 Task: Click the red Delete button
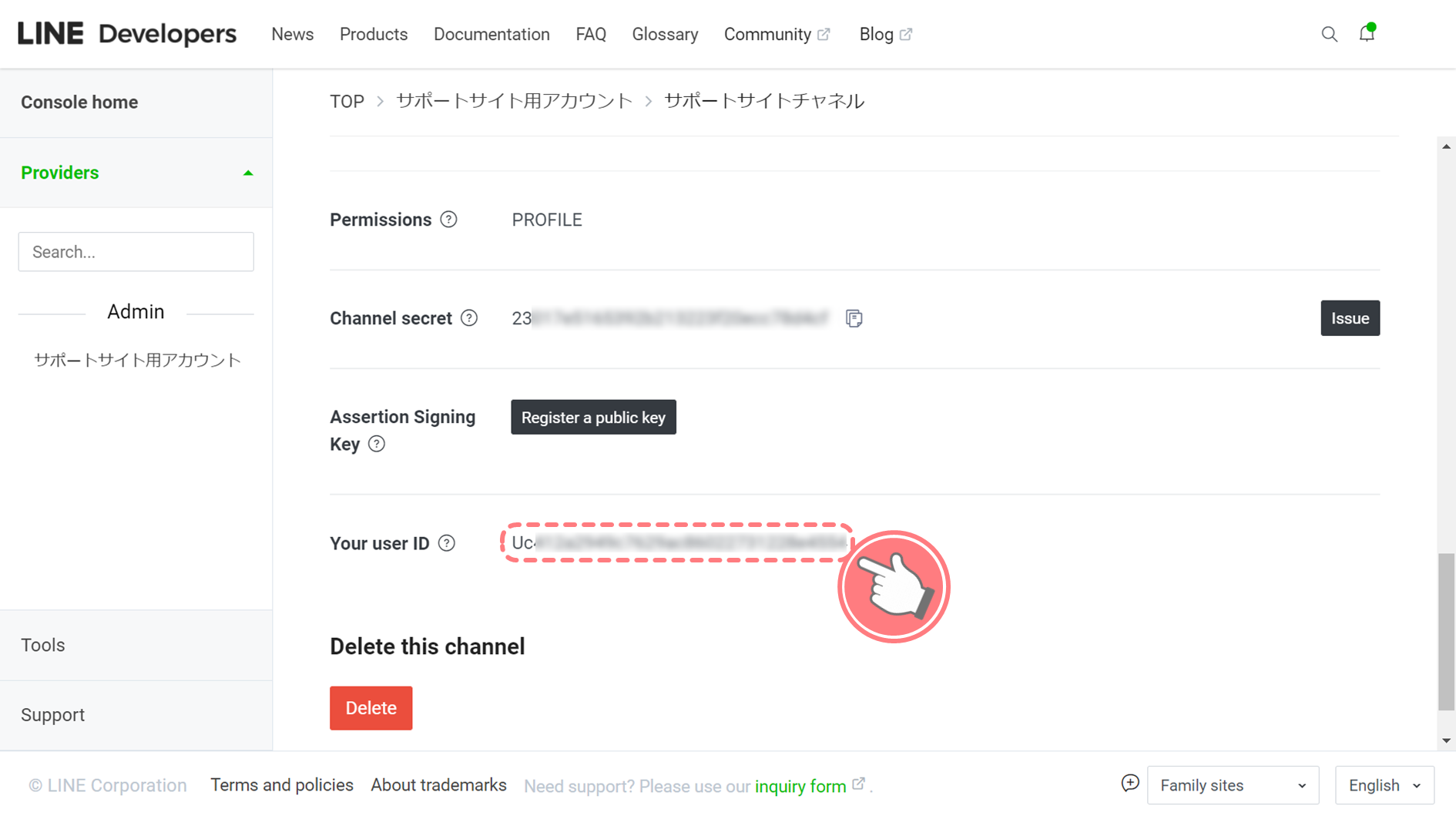371,708
